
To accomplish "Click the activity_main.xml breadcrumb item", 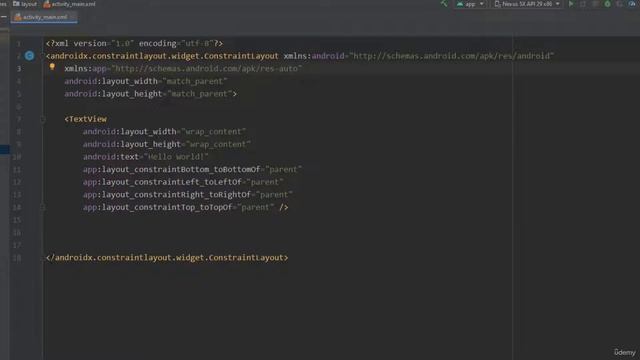I will [x=69, y=4].
